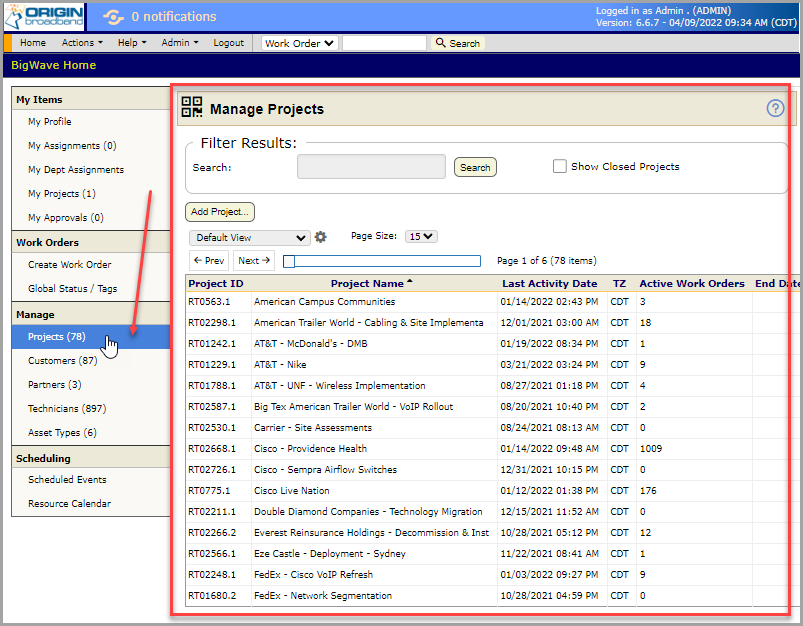Expand the Actions menu

[82, 43]
